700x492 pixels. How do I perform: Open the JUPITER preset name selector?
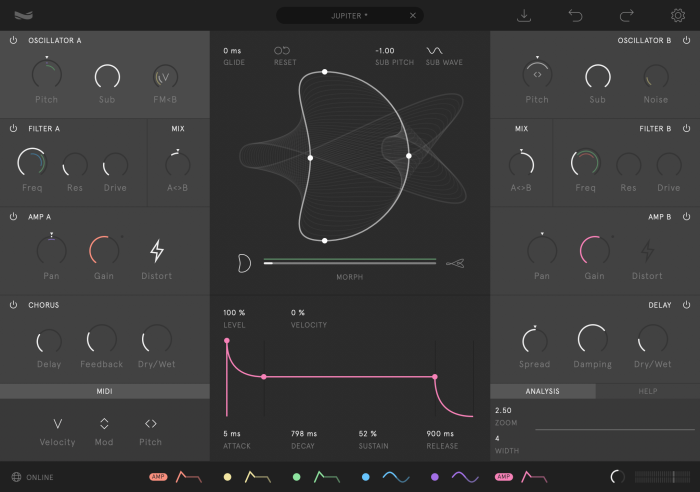(349, 16)
